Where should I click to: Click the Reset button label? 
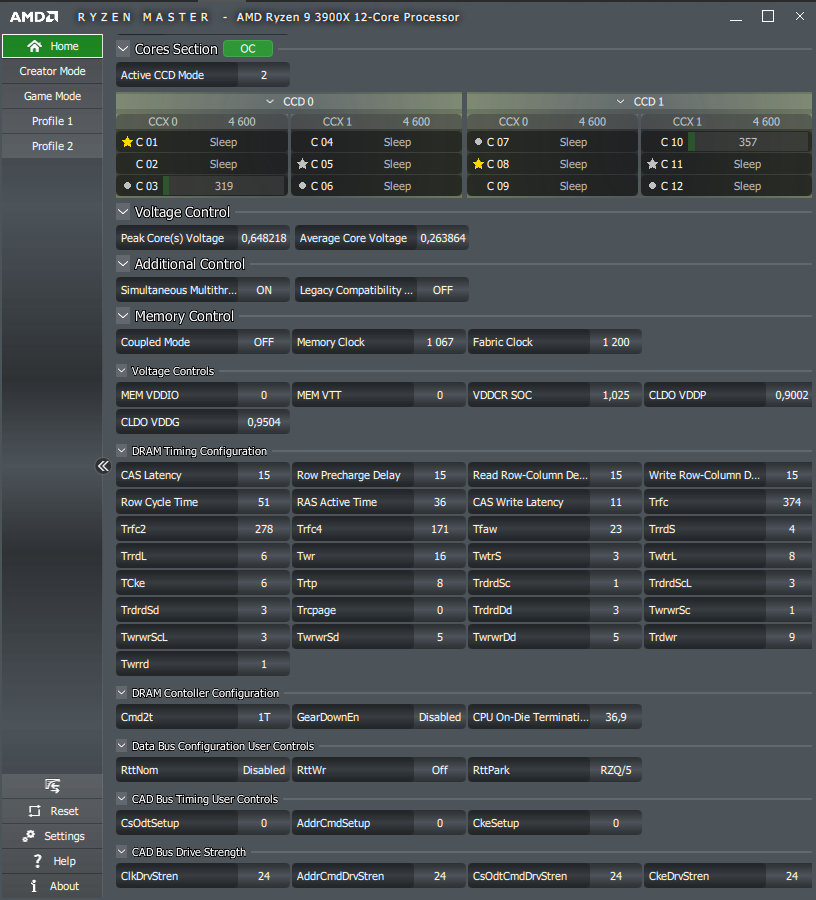point(64,811)
